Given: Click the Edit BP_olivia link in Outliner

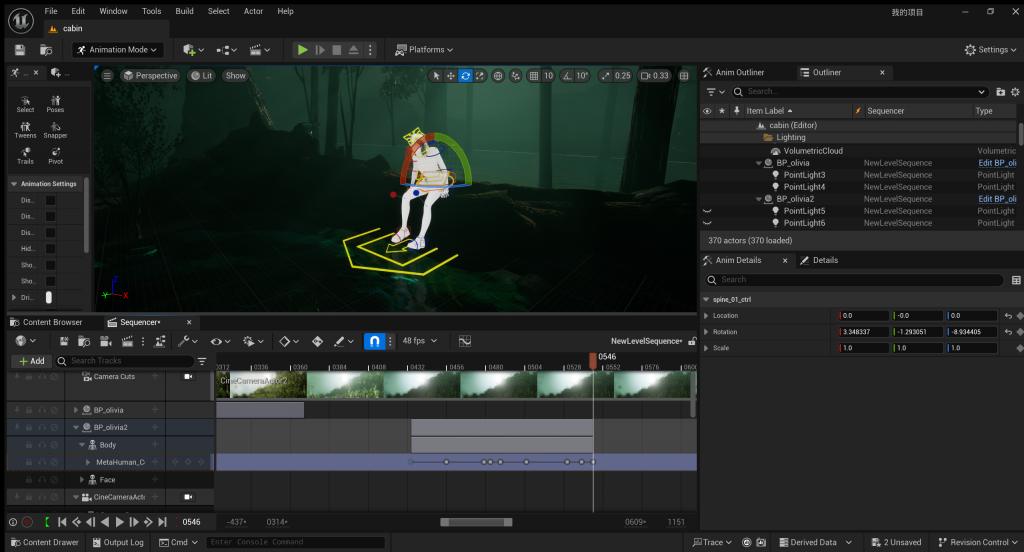Looking at the screenshot, I should coord(997,163).
